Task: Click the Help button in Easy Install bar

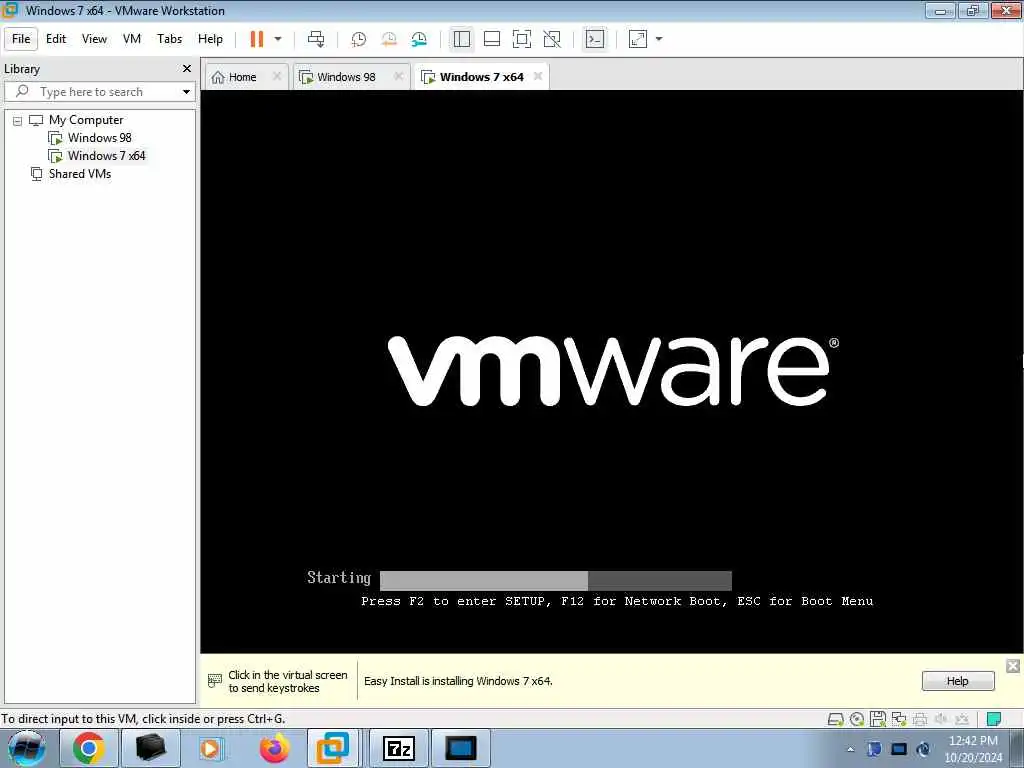Action: pos(958,680)
